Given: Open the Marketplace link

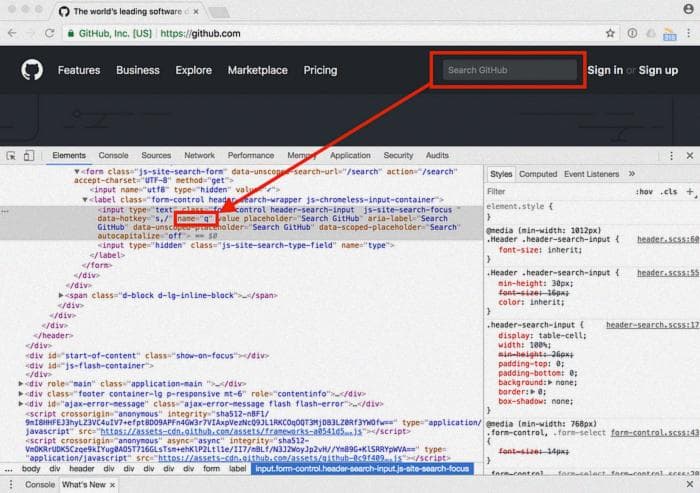Looking at the screenshot, I should coord(258,70).
